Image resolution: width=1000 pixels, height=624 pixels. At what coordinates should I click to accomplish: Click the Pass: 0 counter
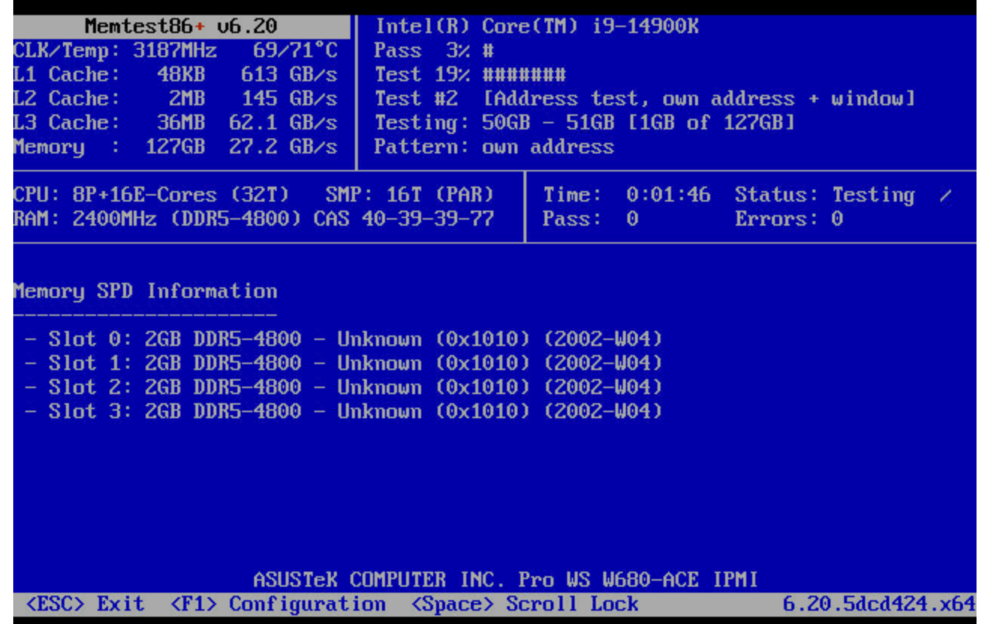click(x=591, y=219)
